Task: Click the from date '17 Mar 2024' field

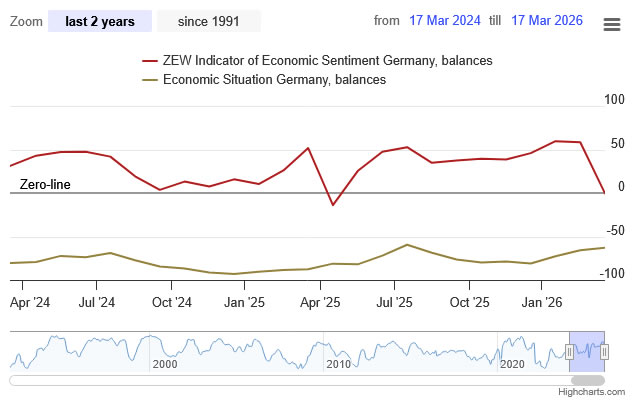Action: (x=445, y=21)
